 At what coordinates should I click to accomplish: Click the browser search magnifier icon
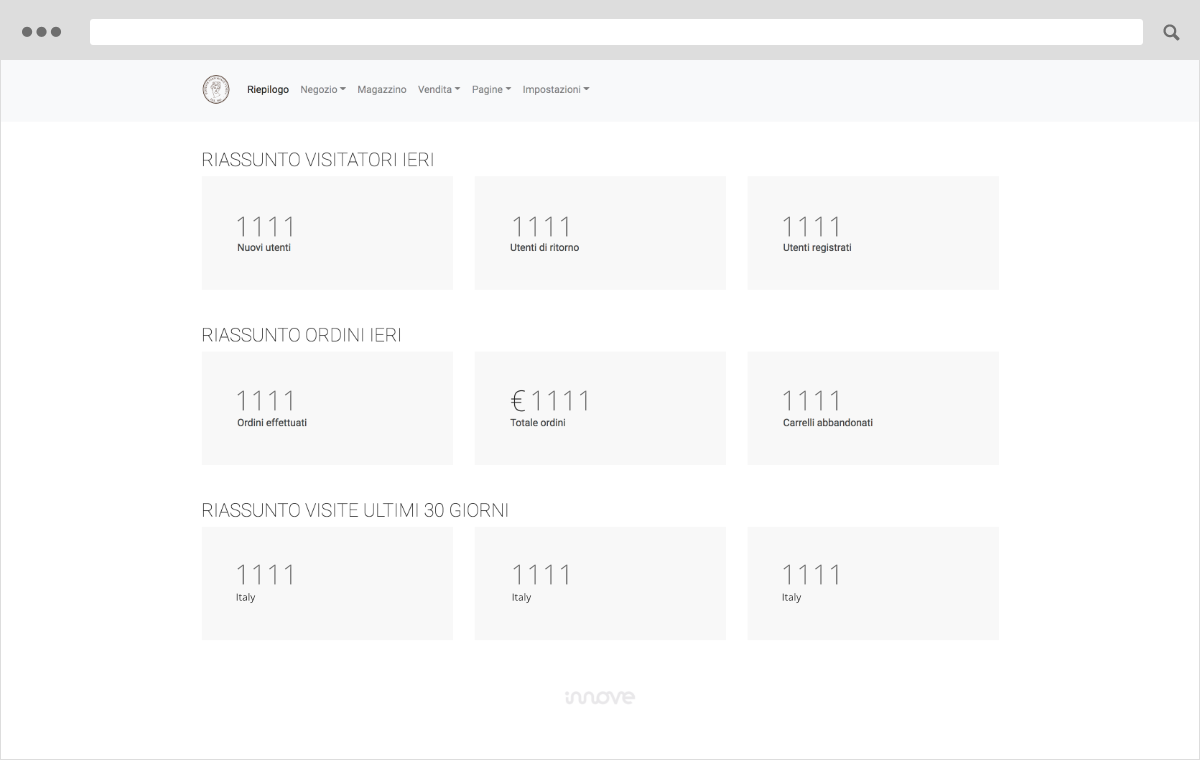pyautogui.click(x=1171, y=32)
